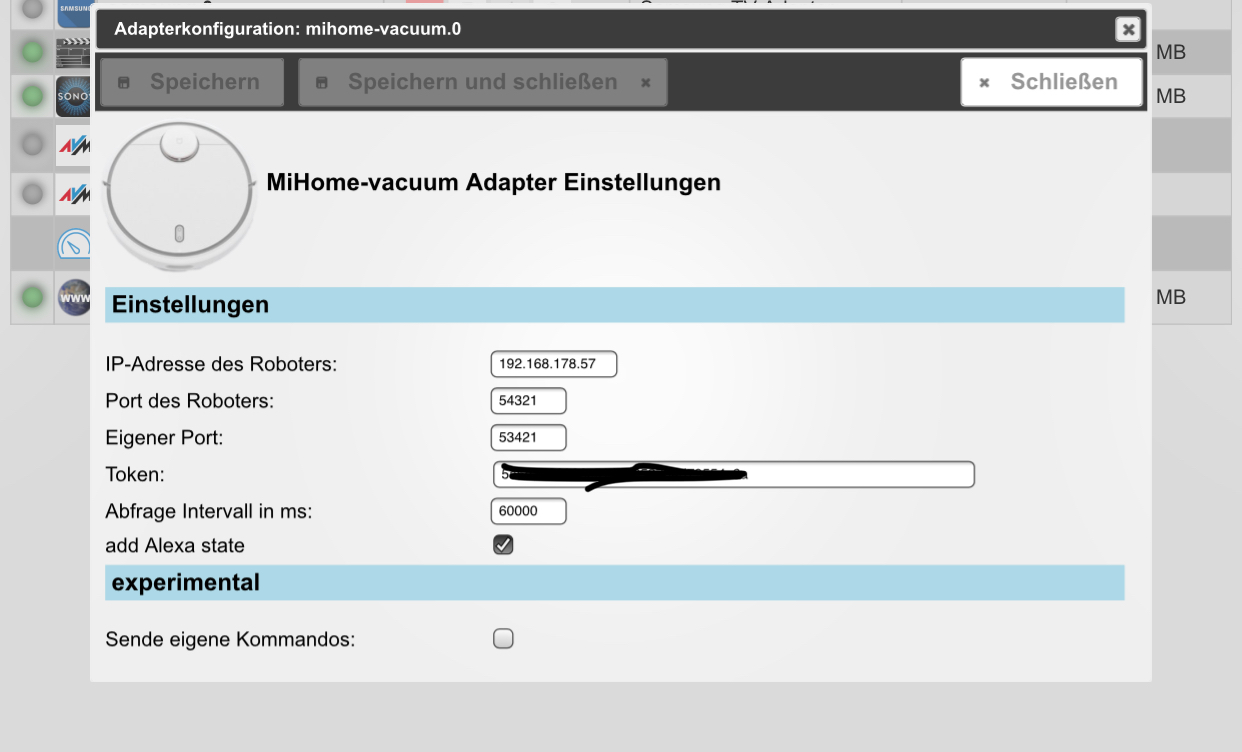
Task: Click Speichern und schließen button
Action: (483, 82)
